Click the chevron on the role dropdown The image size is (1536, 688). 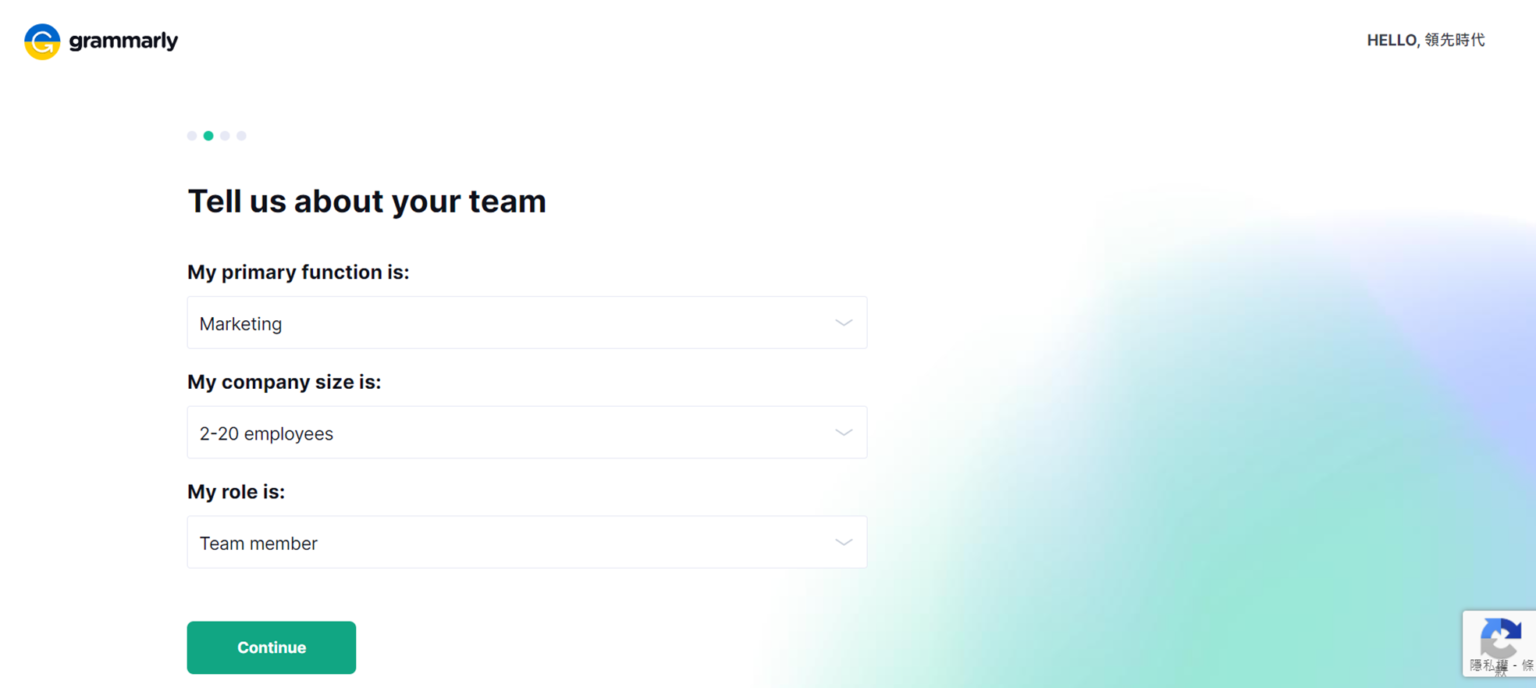coord(843,541)
